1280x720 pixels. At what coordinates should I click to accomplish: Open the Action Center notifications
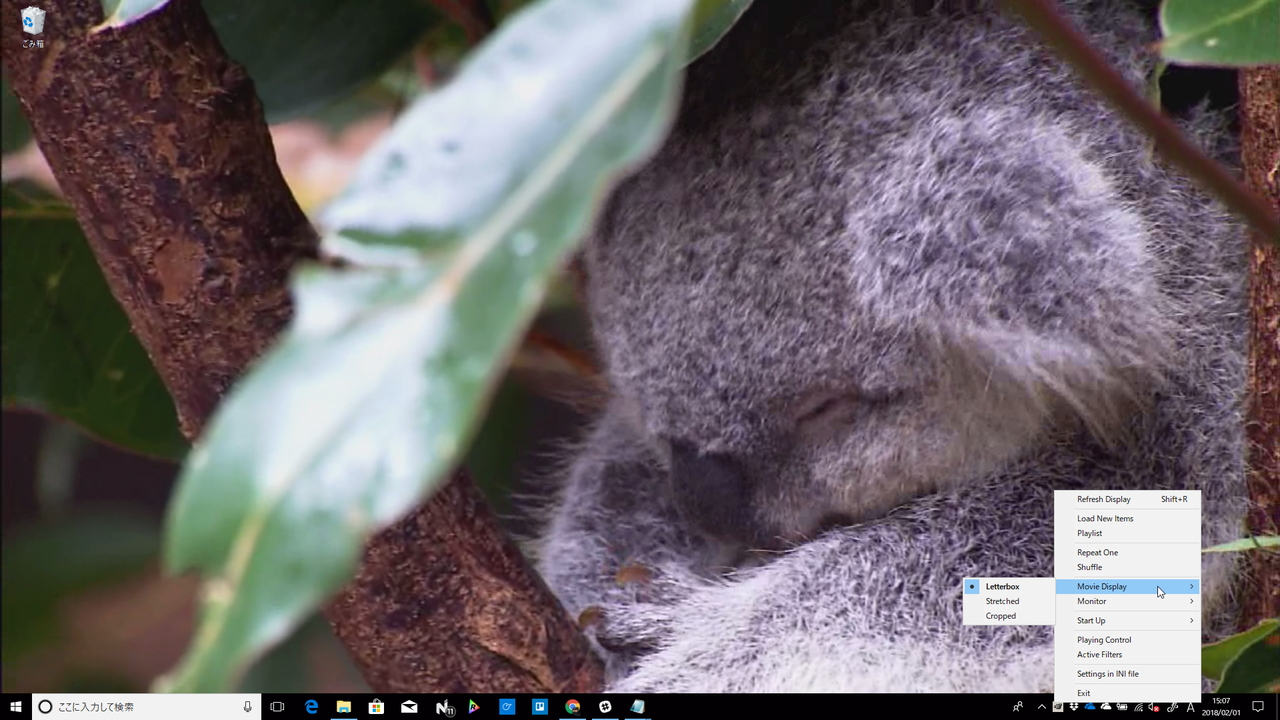[1258, 707]
